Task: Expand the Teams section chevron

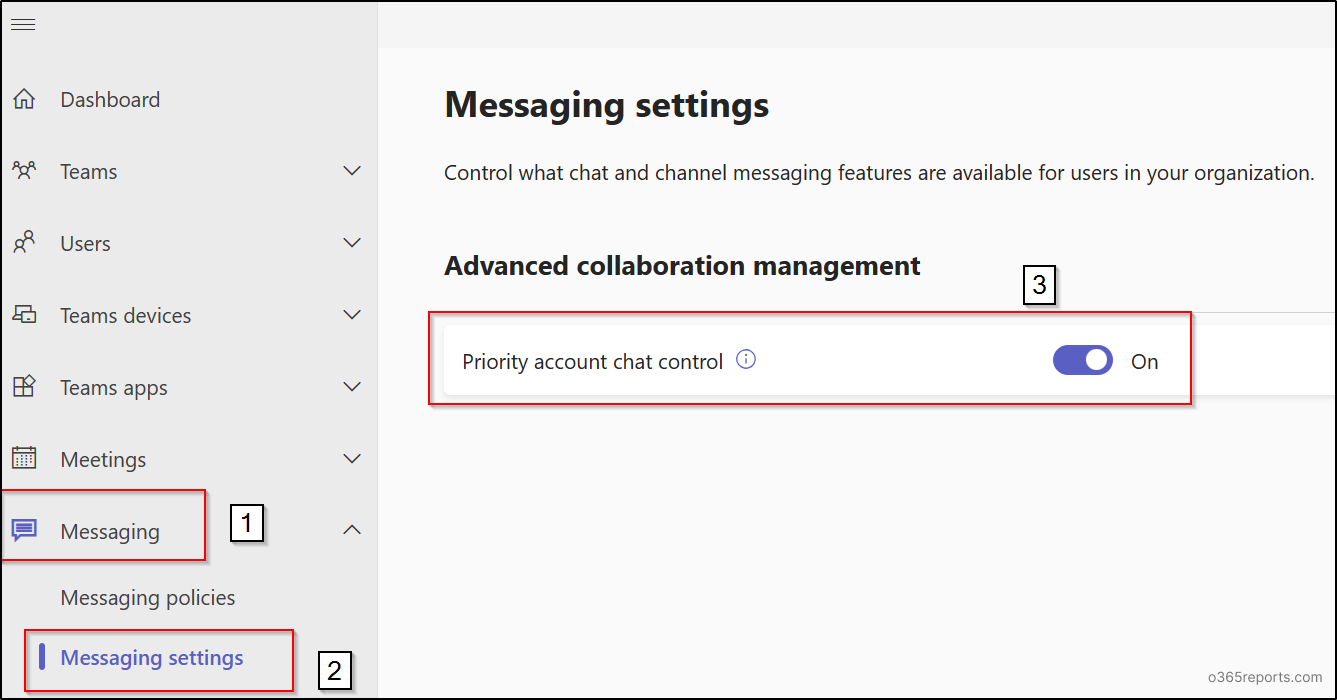Action: click(x=352, y=171)
